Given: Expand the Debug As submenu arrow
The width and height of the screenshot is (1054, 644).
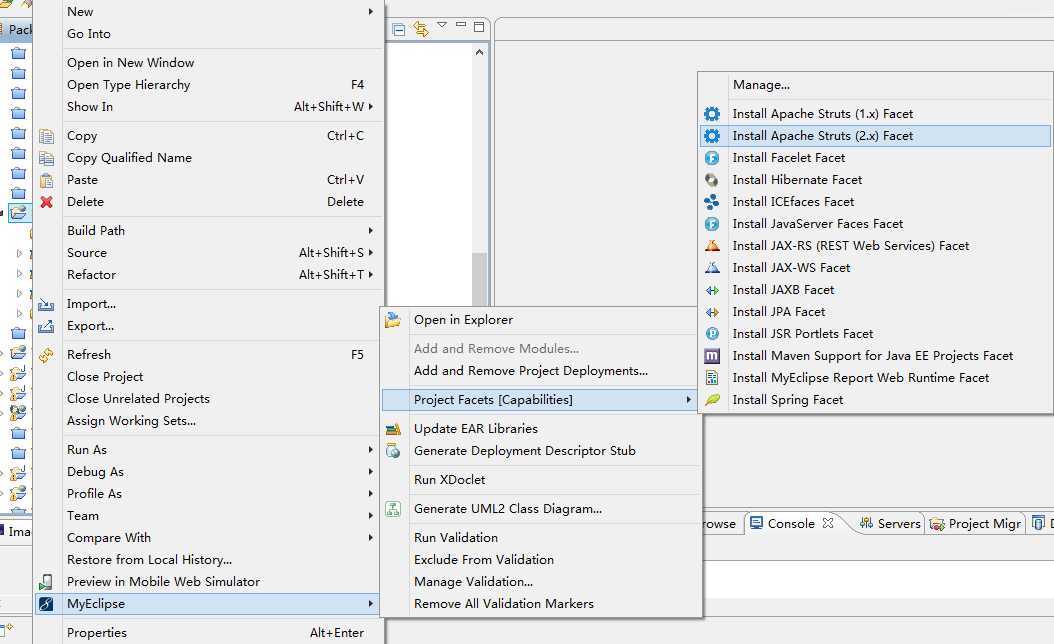Looking at the screenshot, I should (370, 472).
